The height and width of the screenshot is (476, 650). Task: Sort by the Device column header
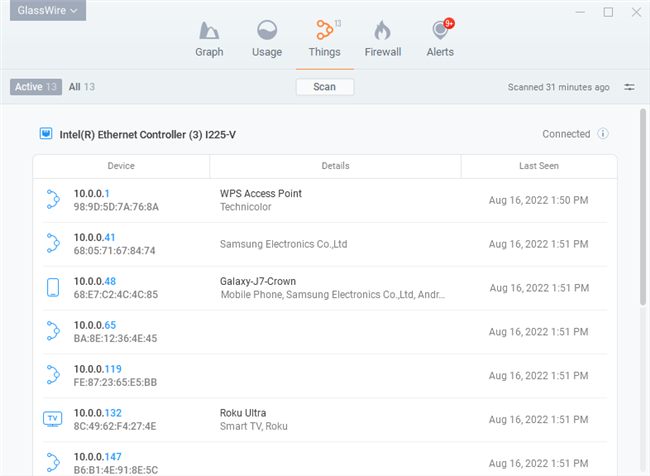point(121,166)
